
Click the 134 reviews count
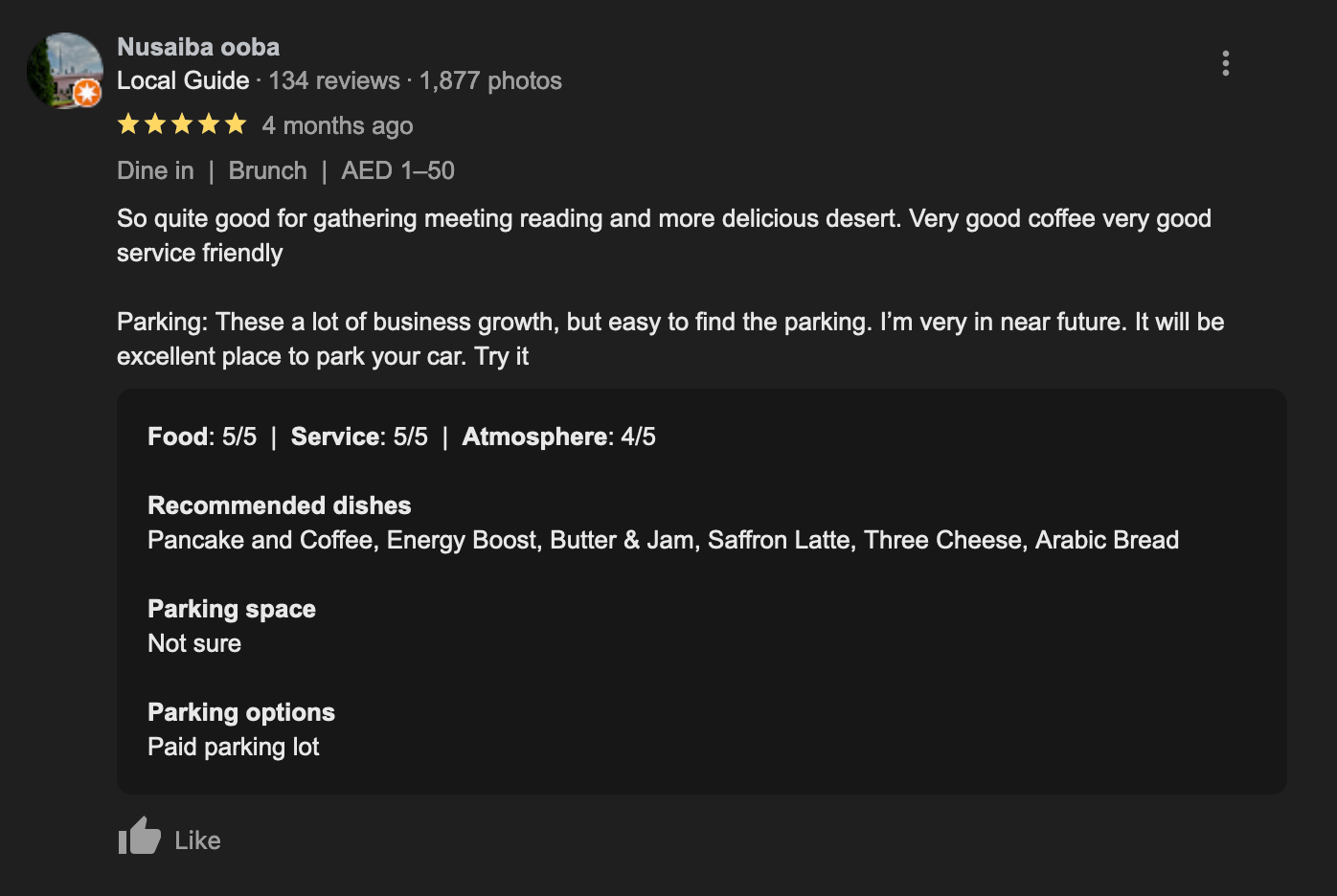click(x=333, y=80)
